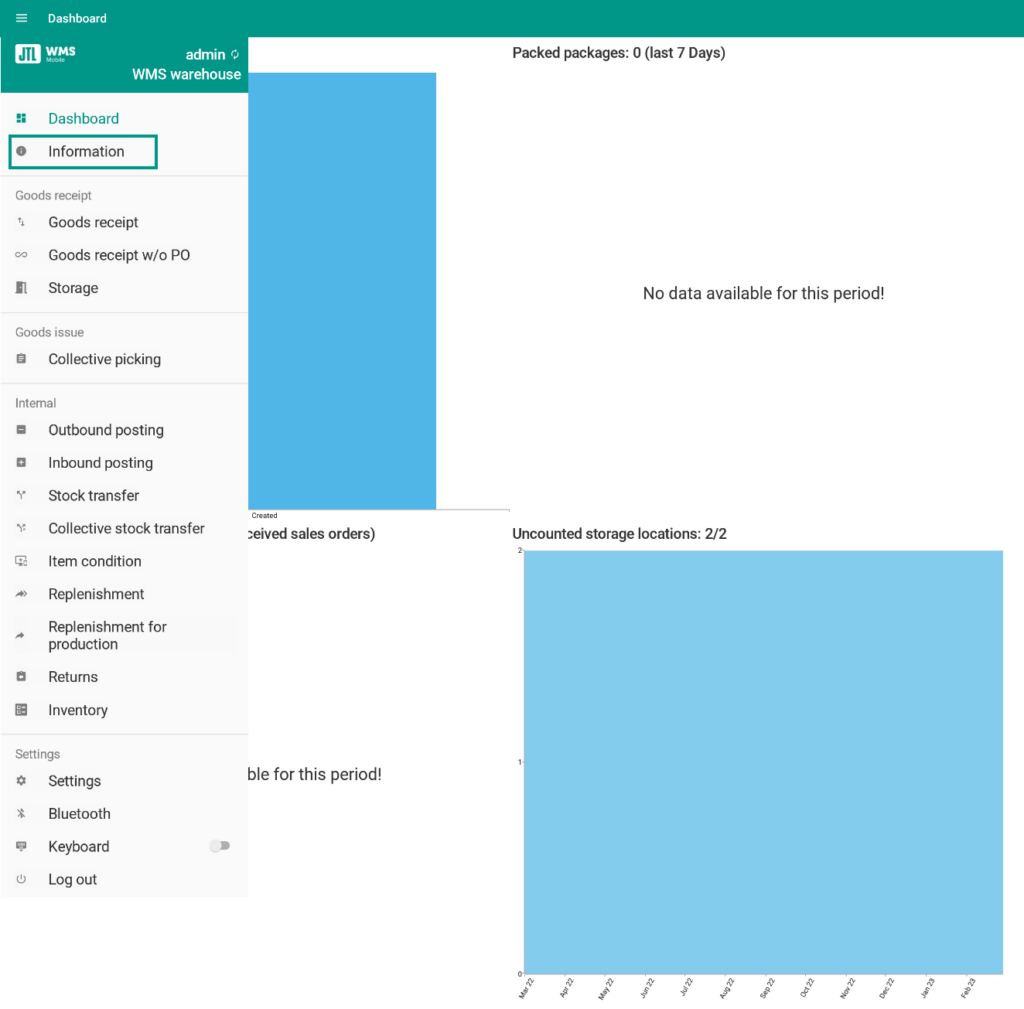Click the Information circle icon

click(x=21, y=151)
